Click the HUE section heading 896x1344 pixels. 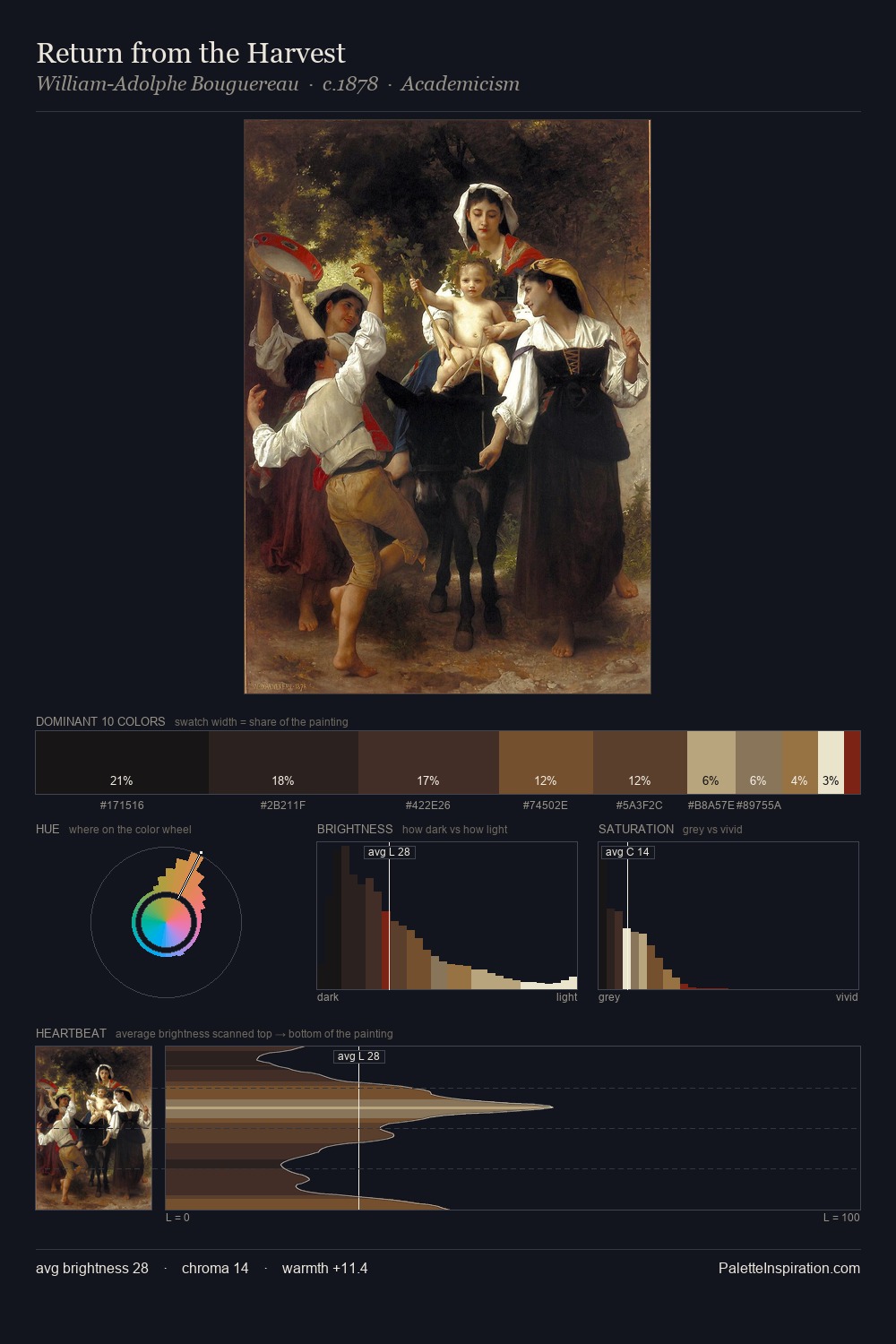tap(47, 829)
